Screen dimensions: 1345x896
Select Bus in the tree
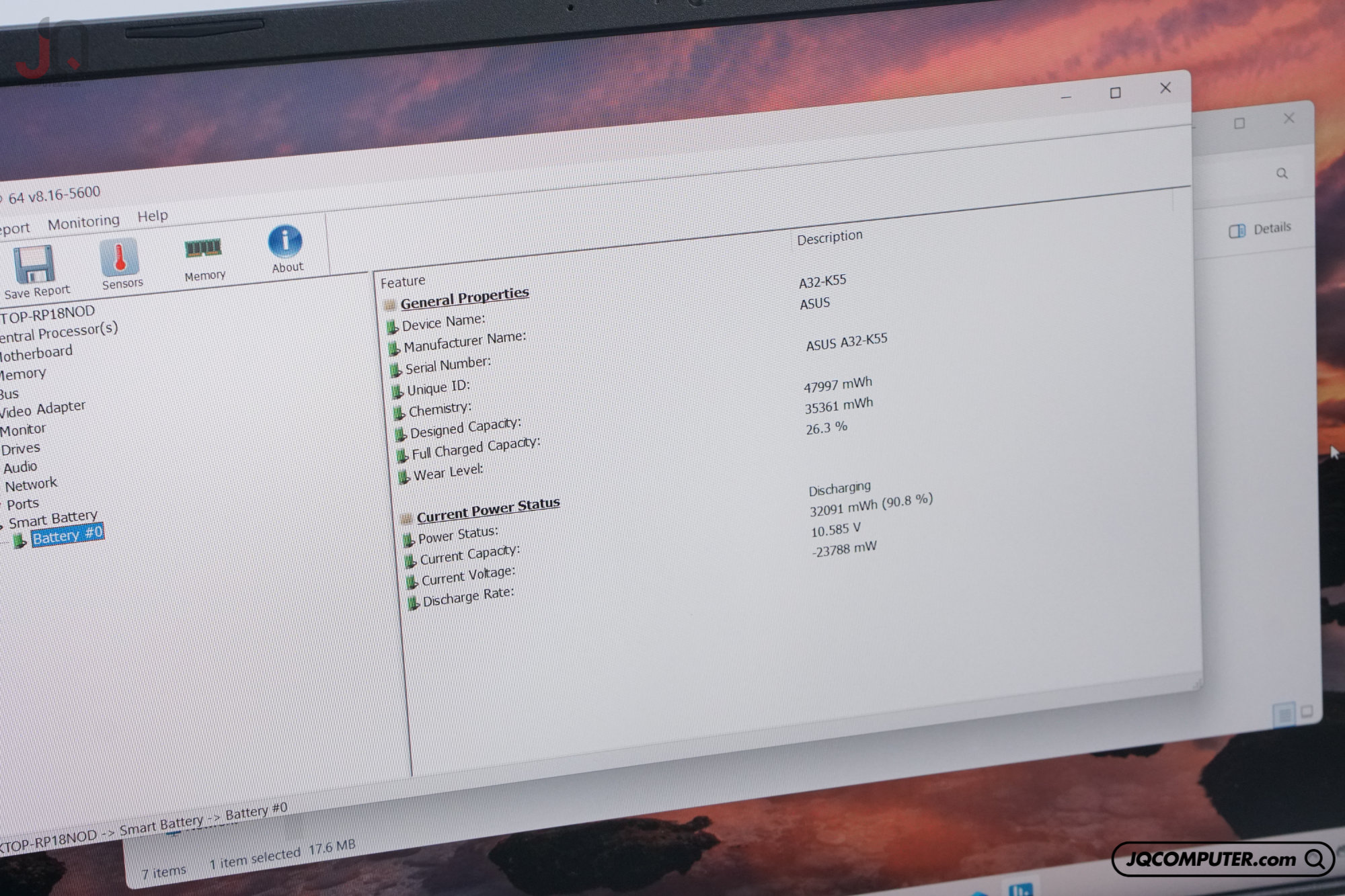click(x=9, y=394)
